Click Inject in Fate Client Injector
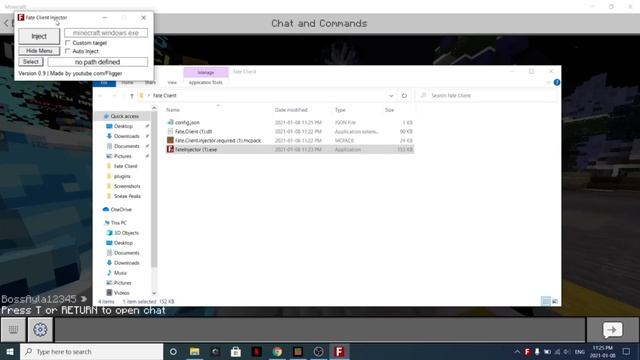Image resolution: width=640 pixels, height=360 pixels. 39,36
